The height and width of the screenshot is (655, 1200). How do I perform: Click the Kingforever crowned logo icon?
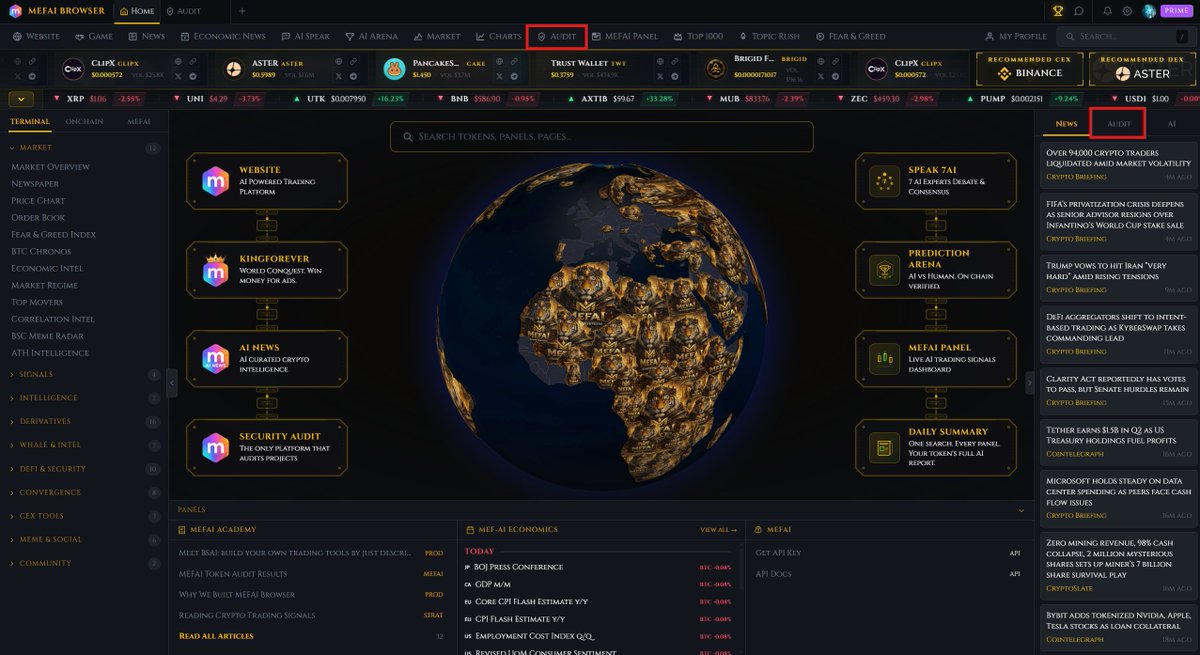coord(215,269)
